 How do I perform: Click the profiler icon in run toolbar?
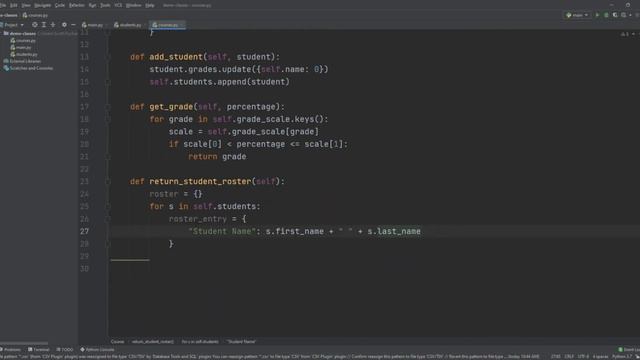[624, 15]
